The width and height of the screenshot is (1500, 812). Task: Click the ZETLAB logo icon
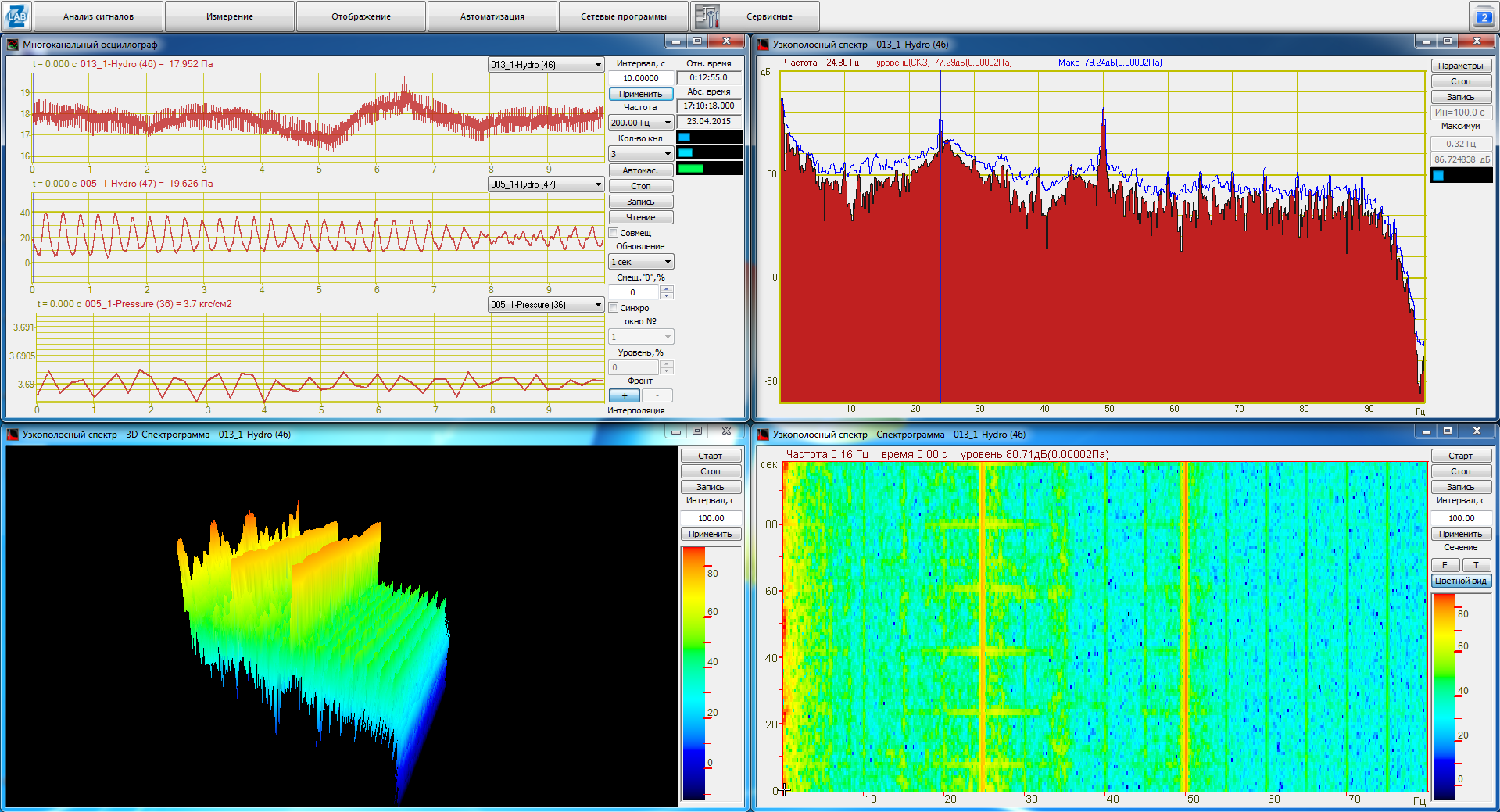[16, 15]
